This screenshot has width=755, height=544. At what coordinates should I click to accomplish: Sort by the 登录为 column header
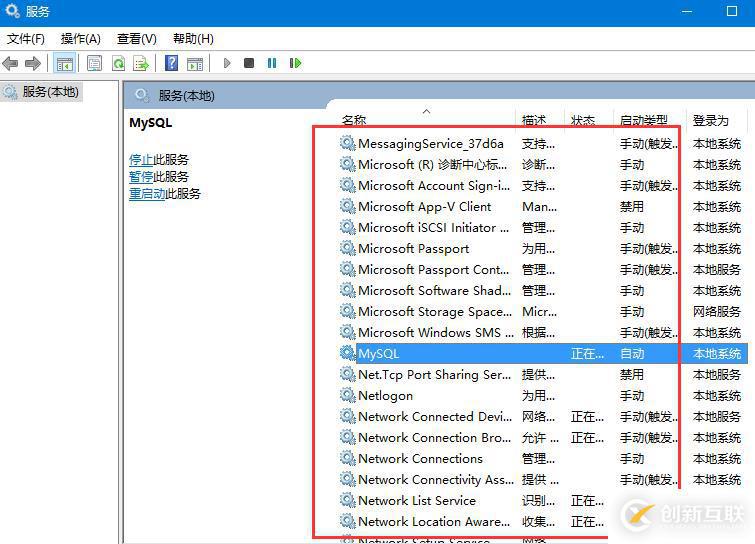(711, 120)
